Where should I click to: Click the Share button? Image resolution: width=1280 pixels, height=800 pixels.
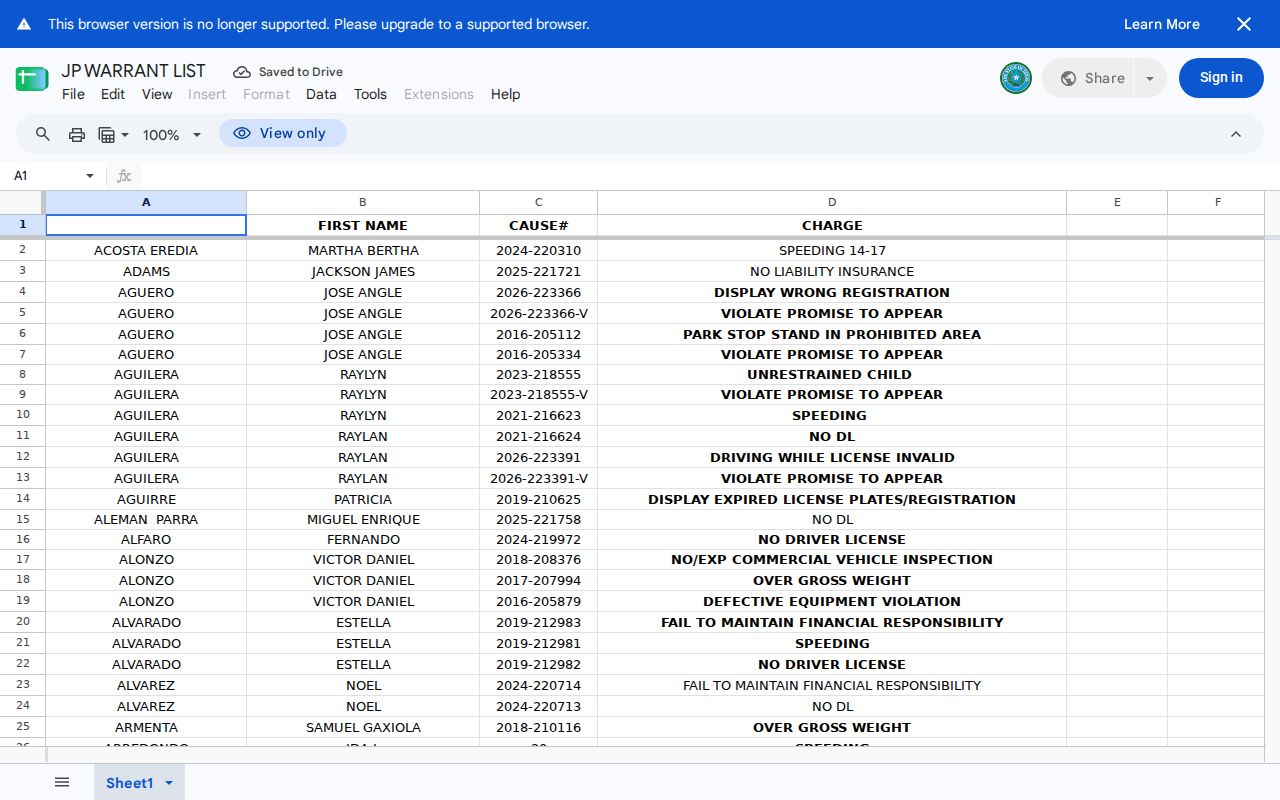(1088, 78)
